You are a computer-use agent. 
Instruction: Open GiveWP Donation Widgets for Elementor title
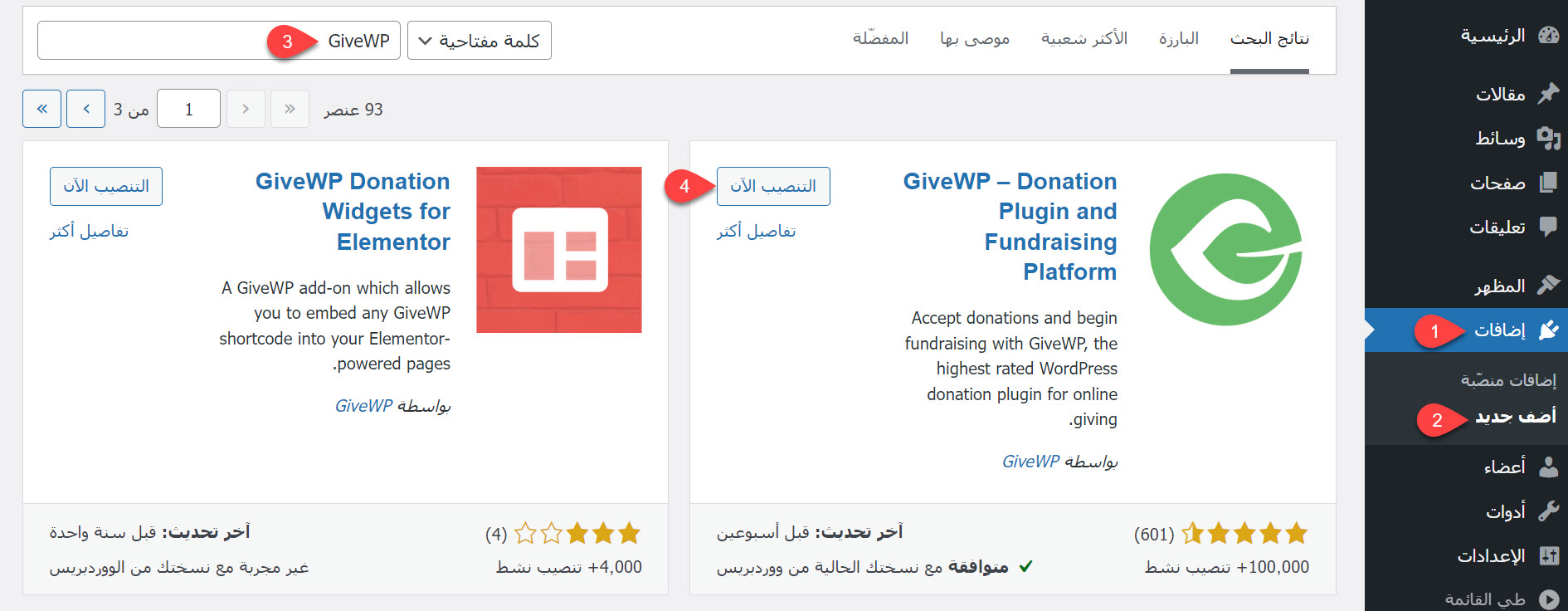tap(353, 212)
